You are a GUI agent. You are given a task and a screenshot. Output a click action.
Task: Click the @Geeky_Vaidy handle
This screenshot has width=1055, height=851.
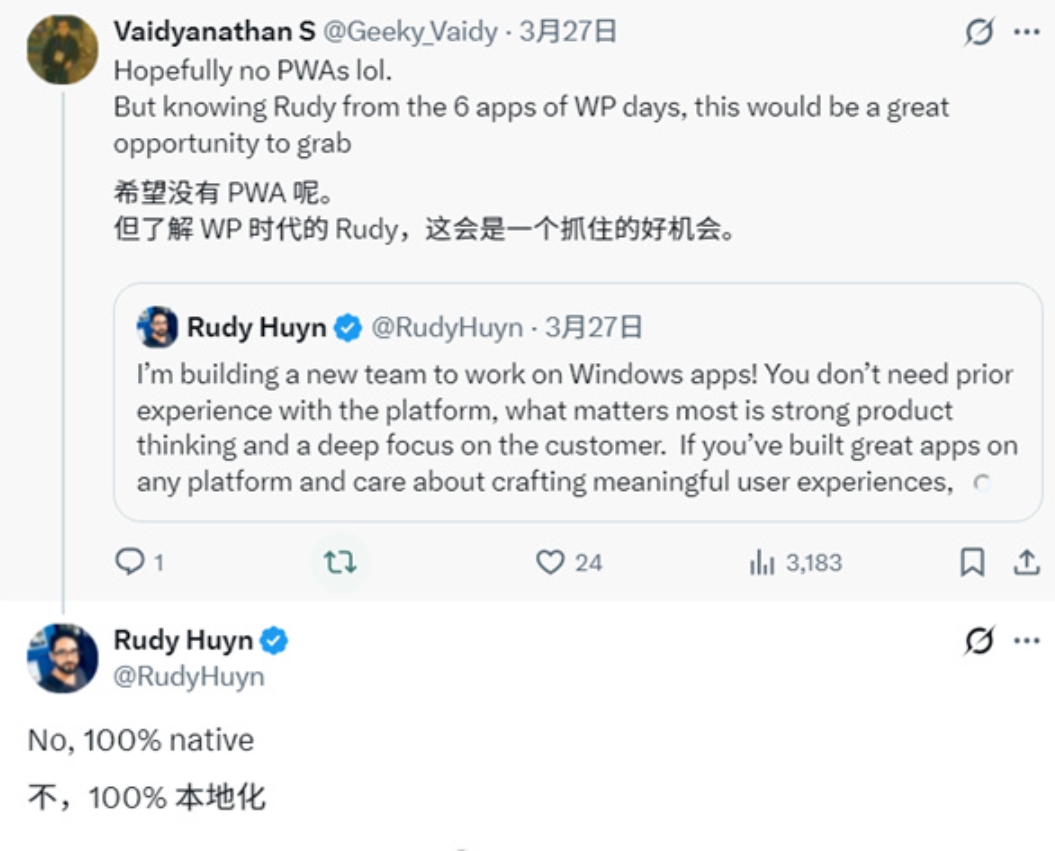pos(410,32)
